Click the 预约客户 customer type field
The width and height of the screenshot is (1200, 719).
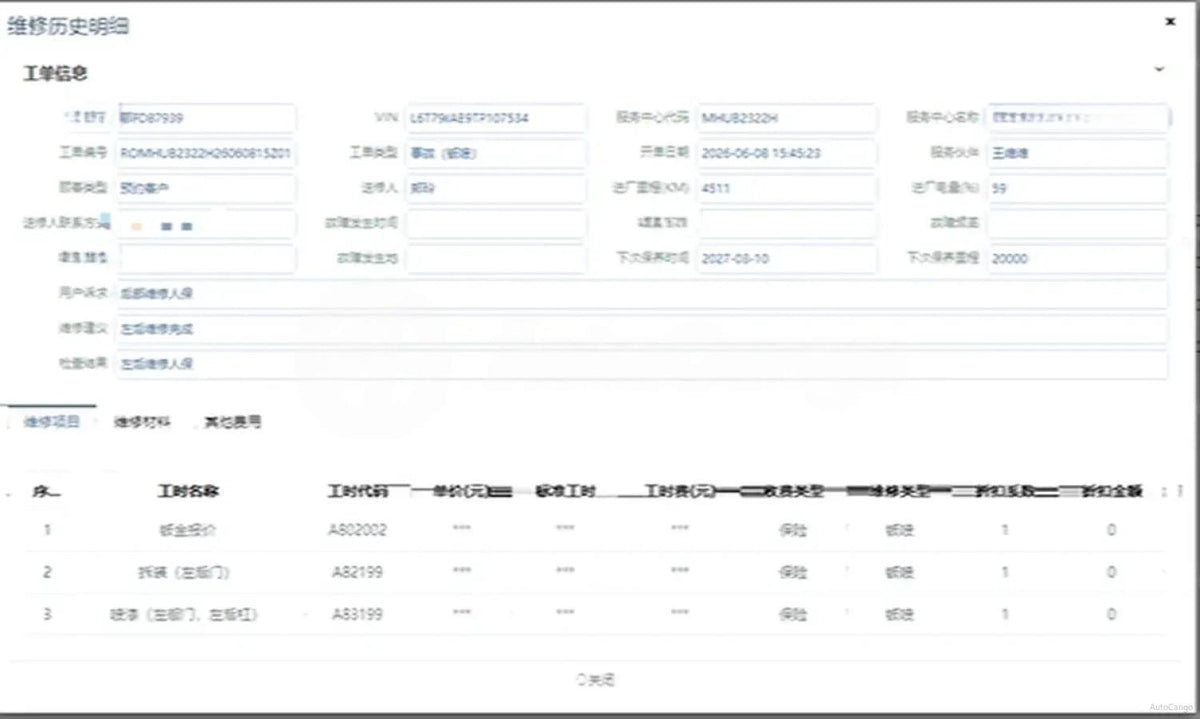tap(206, 188)
